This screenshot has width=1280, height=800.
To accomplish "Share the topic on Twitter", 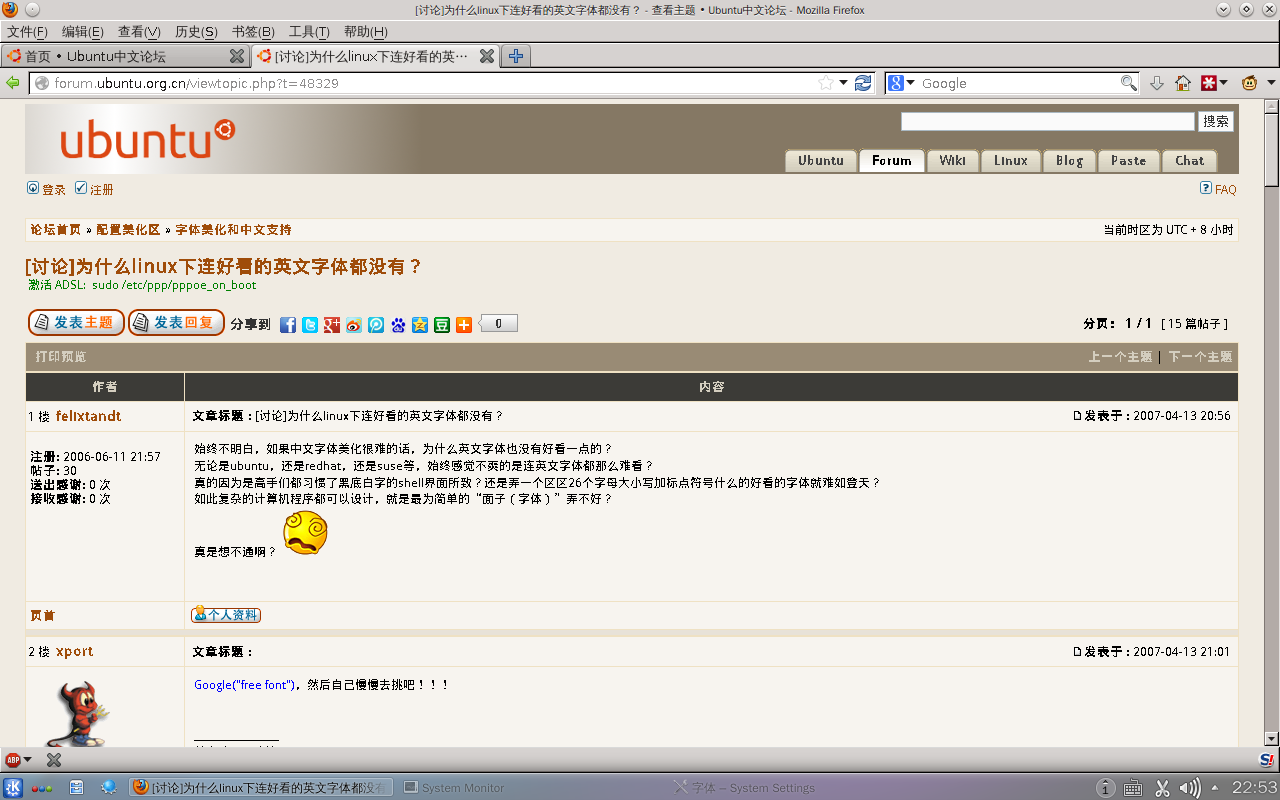I will tap(310, 324).
